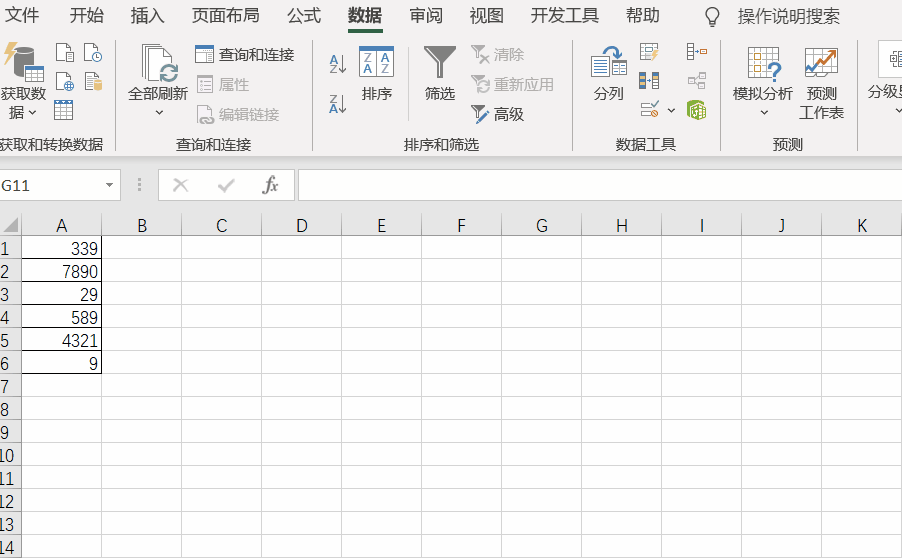Open the Help (帮助) tab
Screen dimensions: 902x558
click(643, 16)
